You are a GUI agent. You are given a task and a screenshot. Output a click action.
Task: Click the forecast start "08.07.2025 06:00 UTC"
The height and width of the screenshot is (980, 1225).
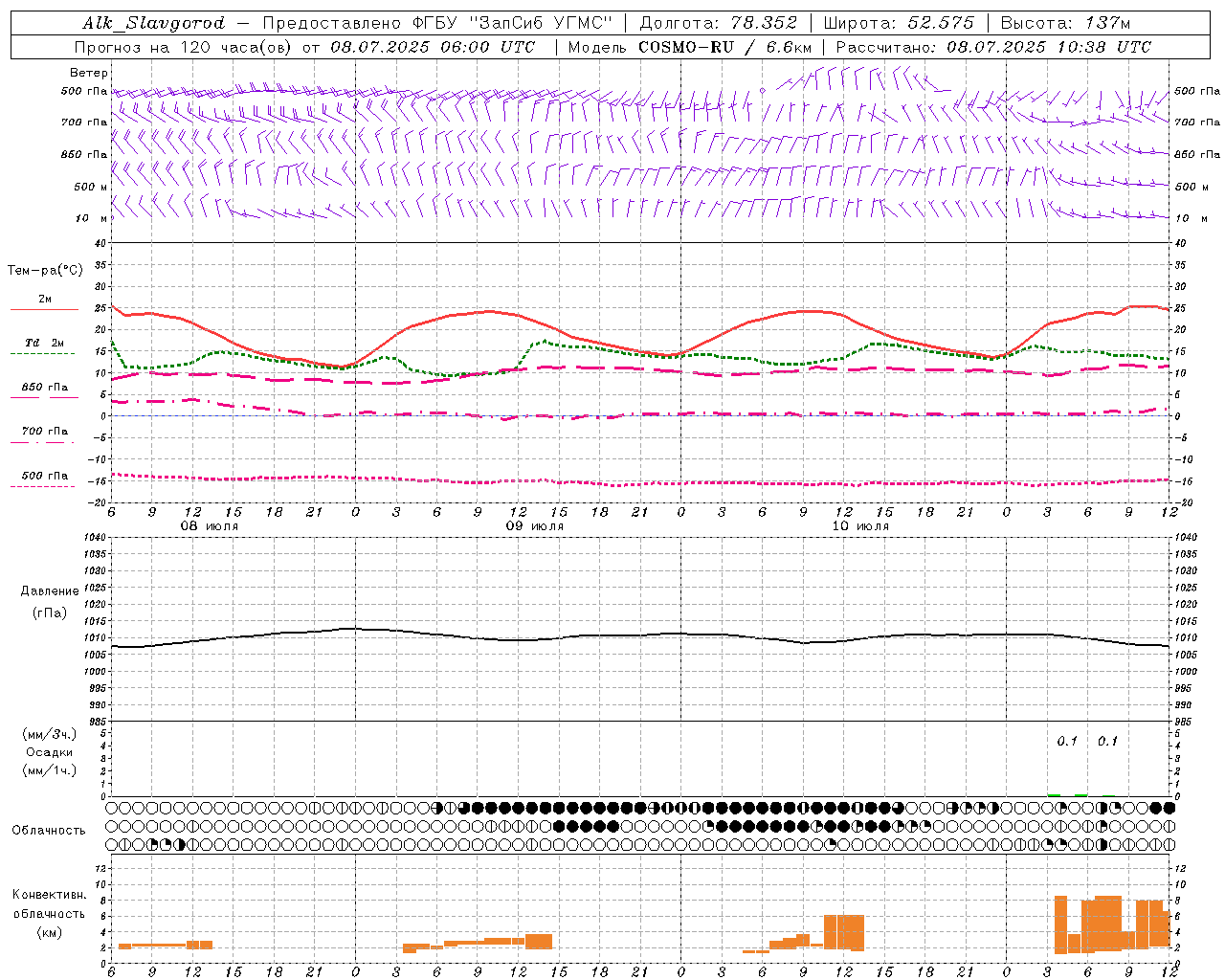[433, 47]
